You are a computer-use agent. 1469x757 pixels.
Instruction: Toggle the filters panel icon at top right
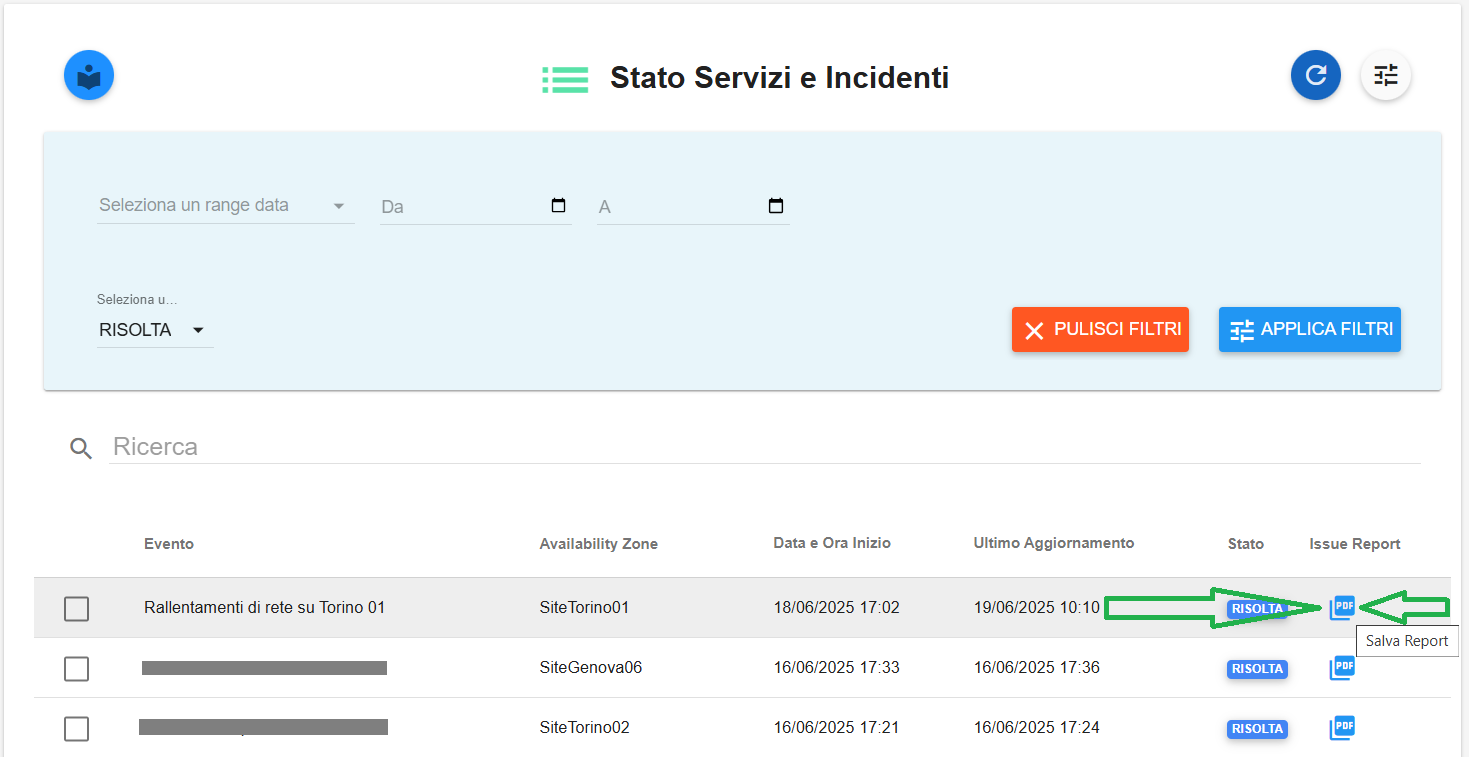coord(1386,76)
